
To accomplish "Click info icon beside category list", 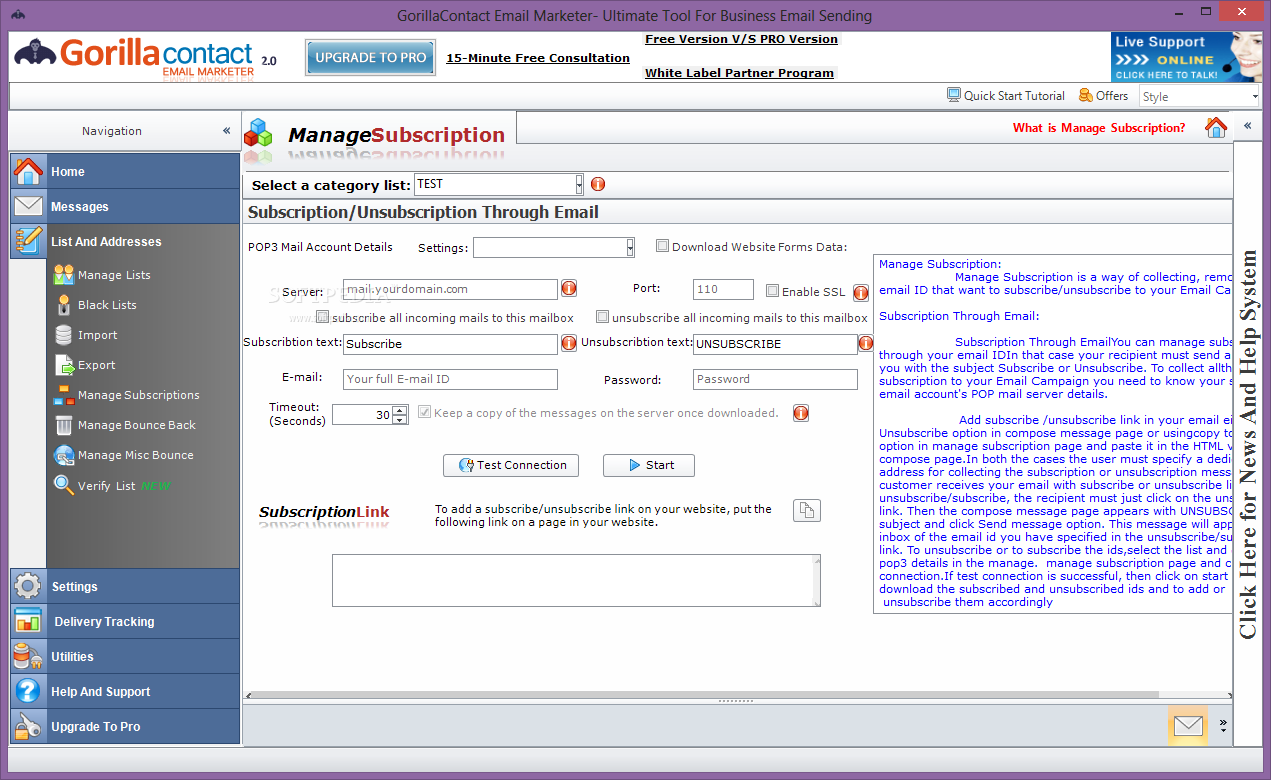I will point(598,184).
